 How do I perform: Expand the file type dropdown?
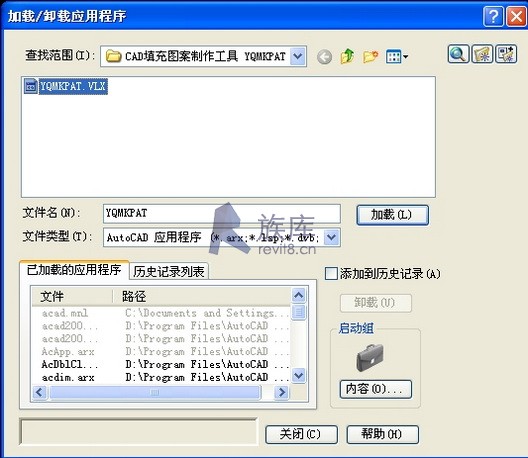click(x=331, y=237)
